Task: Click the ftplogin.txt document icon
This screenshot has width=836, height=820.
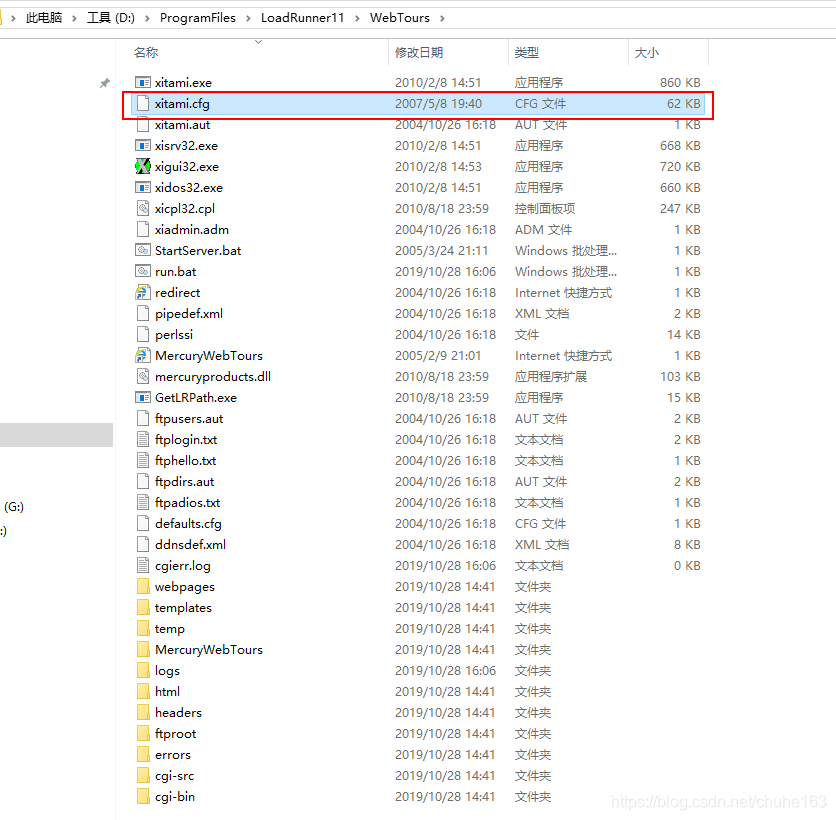Action: pos(142,439)
